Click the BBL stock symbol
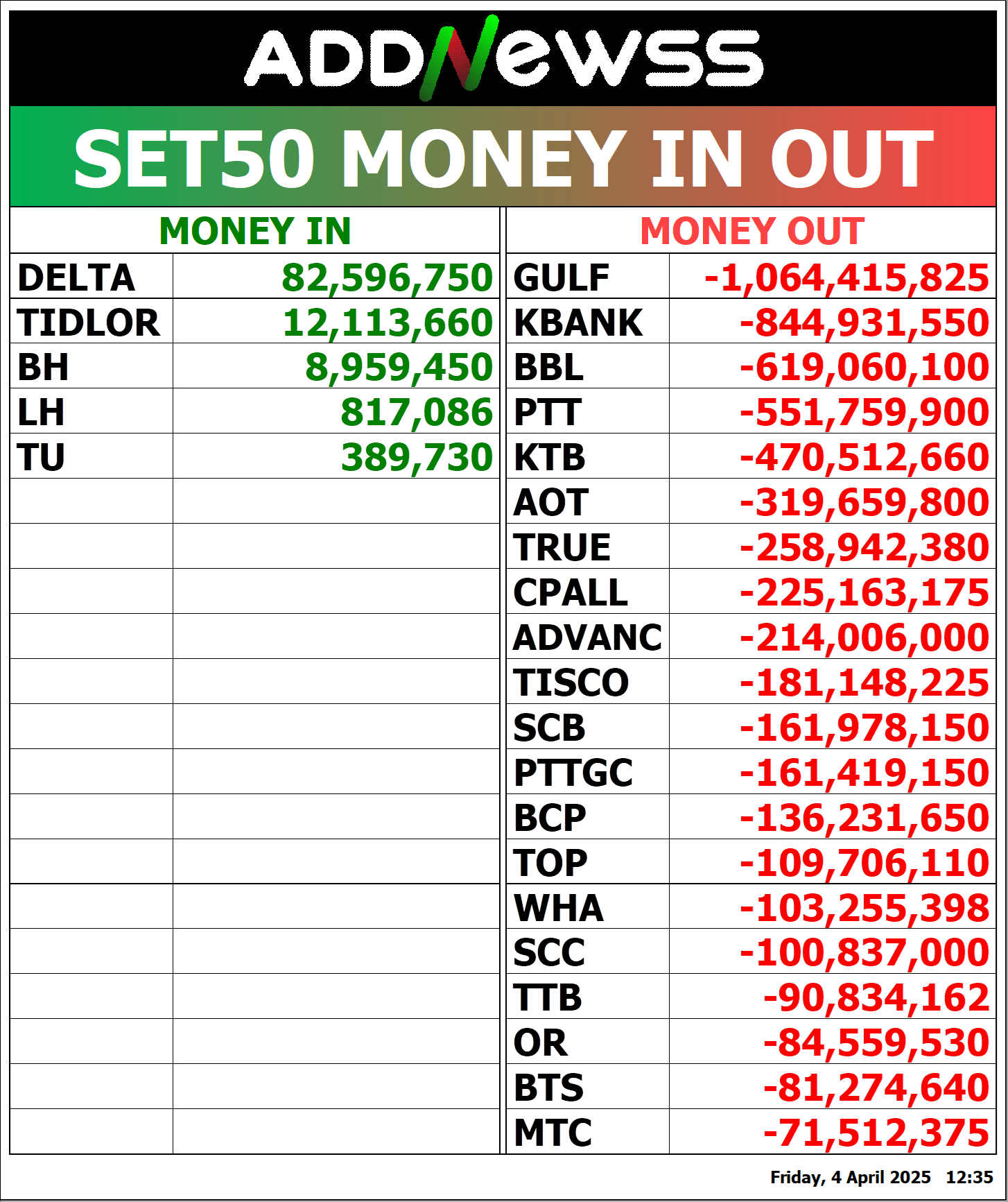The width and height of the screenshot is (1008, 1202). (x=548, y=367)
